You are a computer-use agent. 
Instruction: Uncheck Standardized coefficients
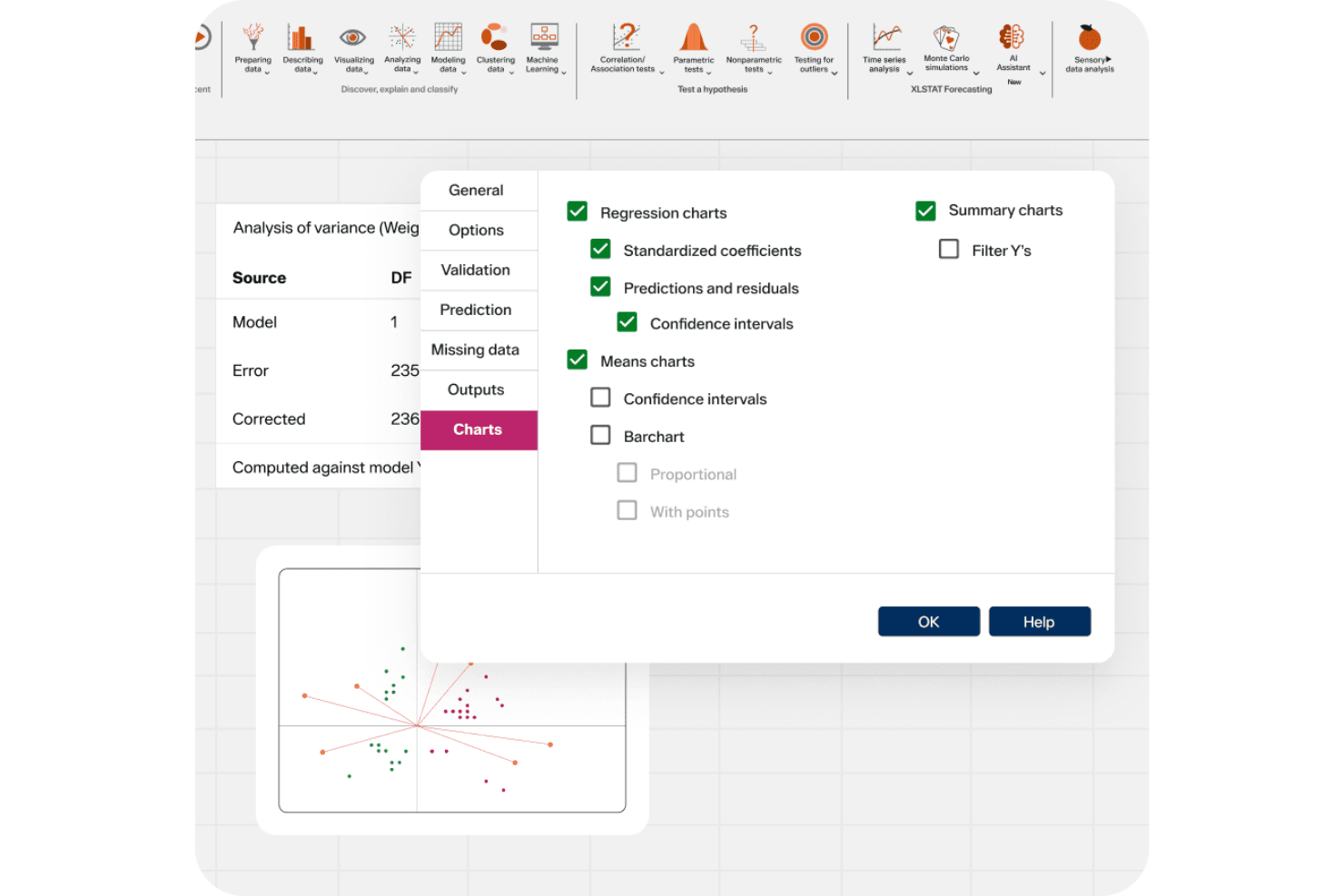tap(600, 249)
